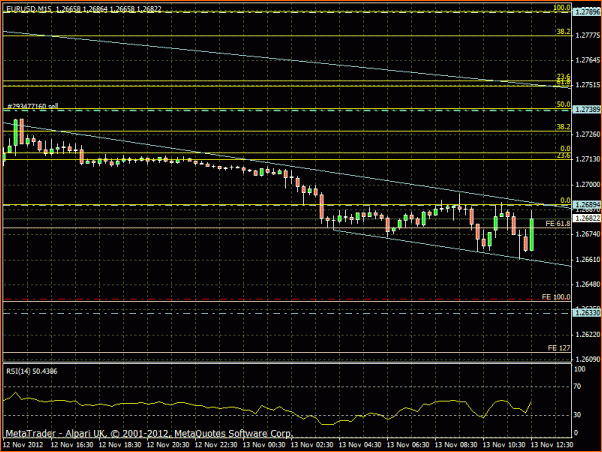Image resolution: width=602 pixels, height=452 pixels.
Task: Select the 'FE 127' expansion label
Action: click(x=559, y=348)
